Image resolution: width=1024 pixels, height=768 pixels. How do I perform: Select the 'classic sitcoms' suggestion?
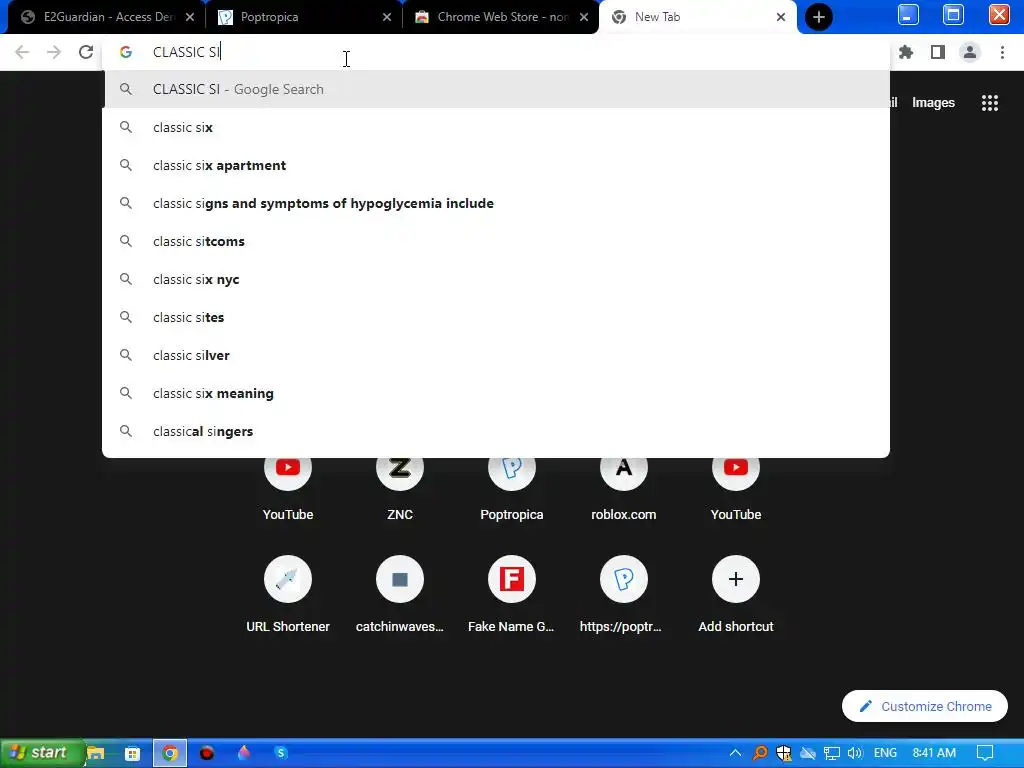point(496,241)
